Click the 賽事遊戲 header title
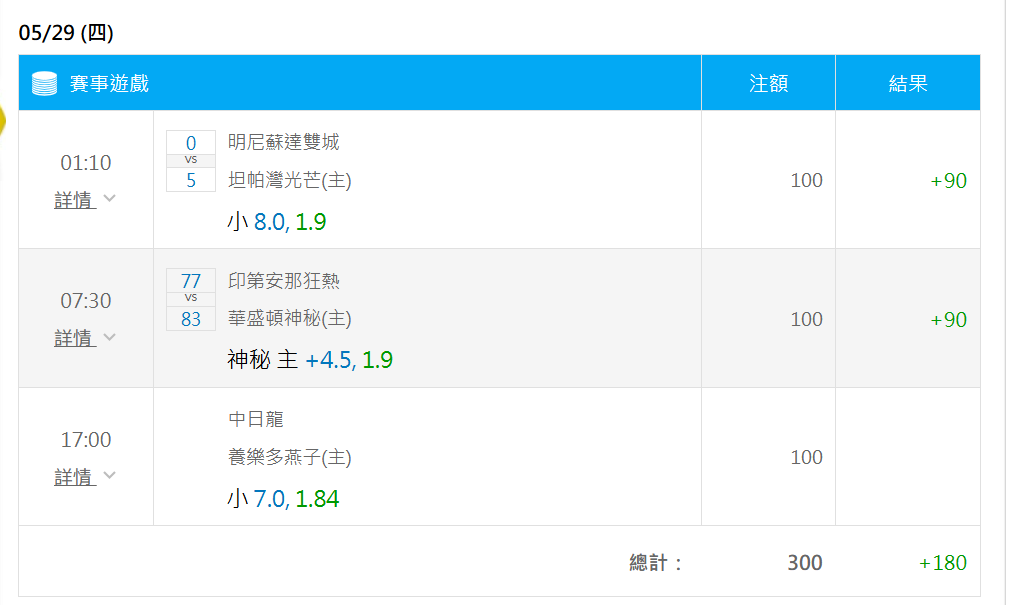Image resolution: width=1016 pixels, height=605 pixels. 110,84
